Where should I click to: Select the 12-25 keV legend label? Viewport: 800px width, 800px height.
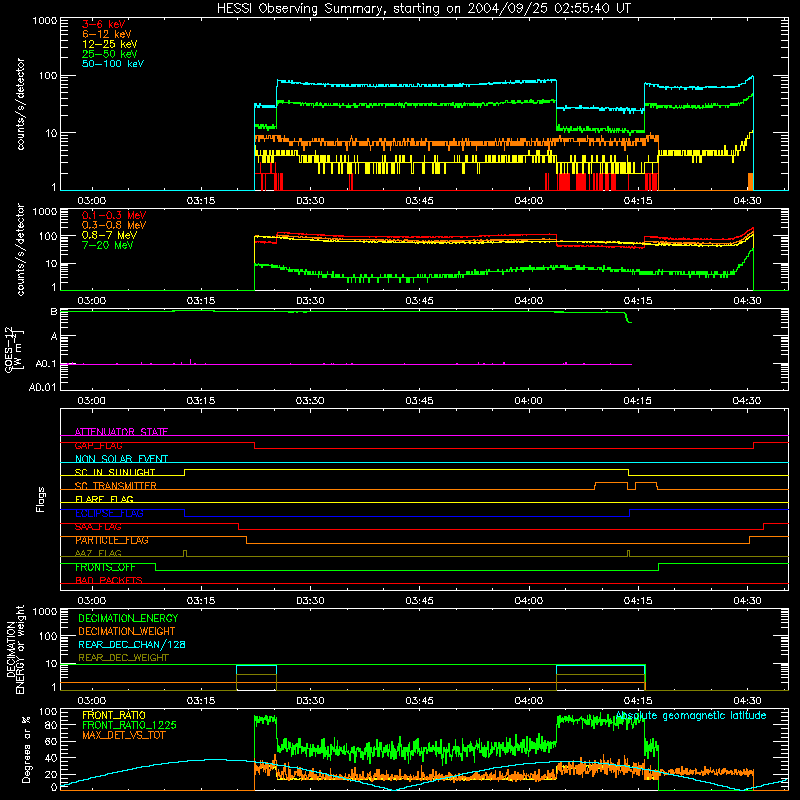[x=110, y=44]
